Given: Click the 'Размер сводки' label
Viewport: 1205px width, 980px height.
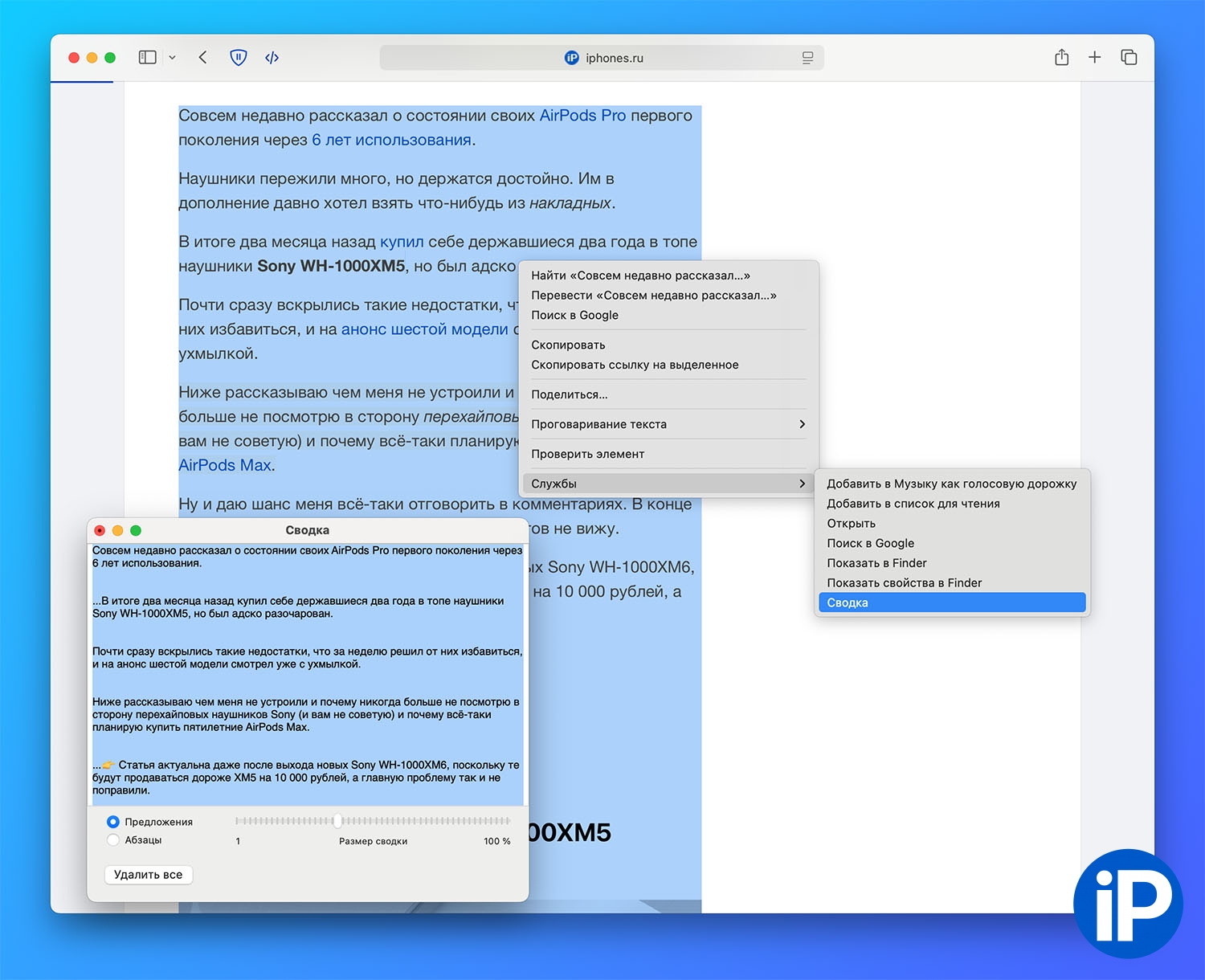Looking at the screenshot, I should 373,841.
